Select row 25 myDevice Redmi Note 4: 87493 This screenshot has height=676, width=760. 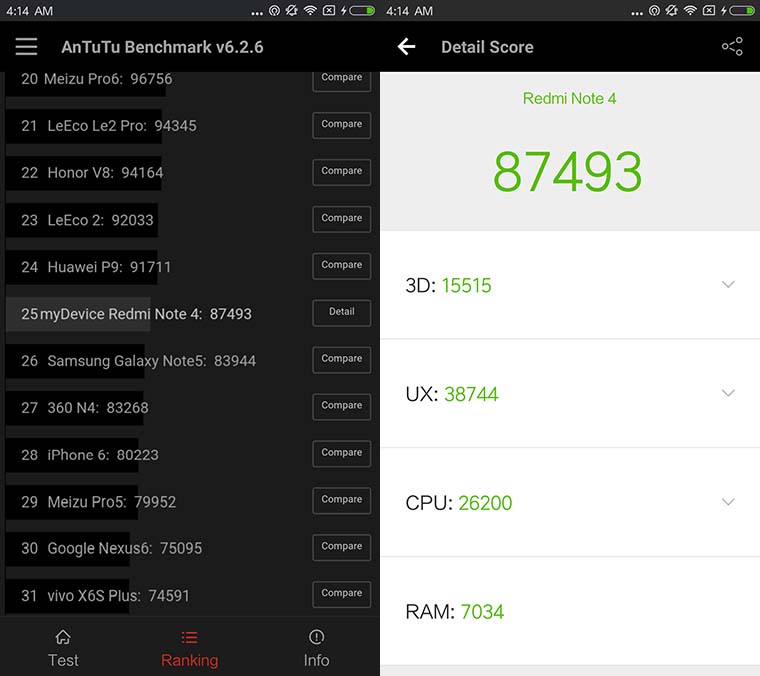pyautogui.click(x=189, y=314)
